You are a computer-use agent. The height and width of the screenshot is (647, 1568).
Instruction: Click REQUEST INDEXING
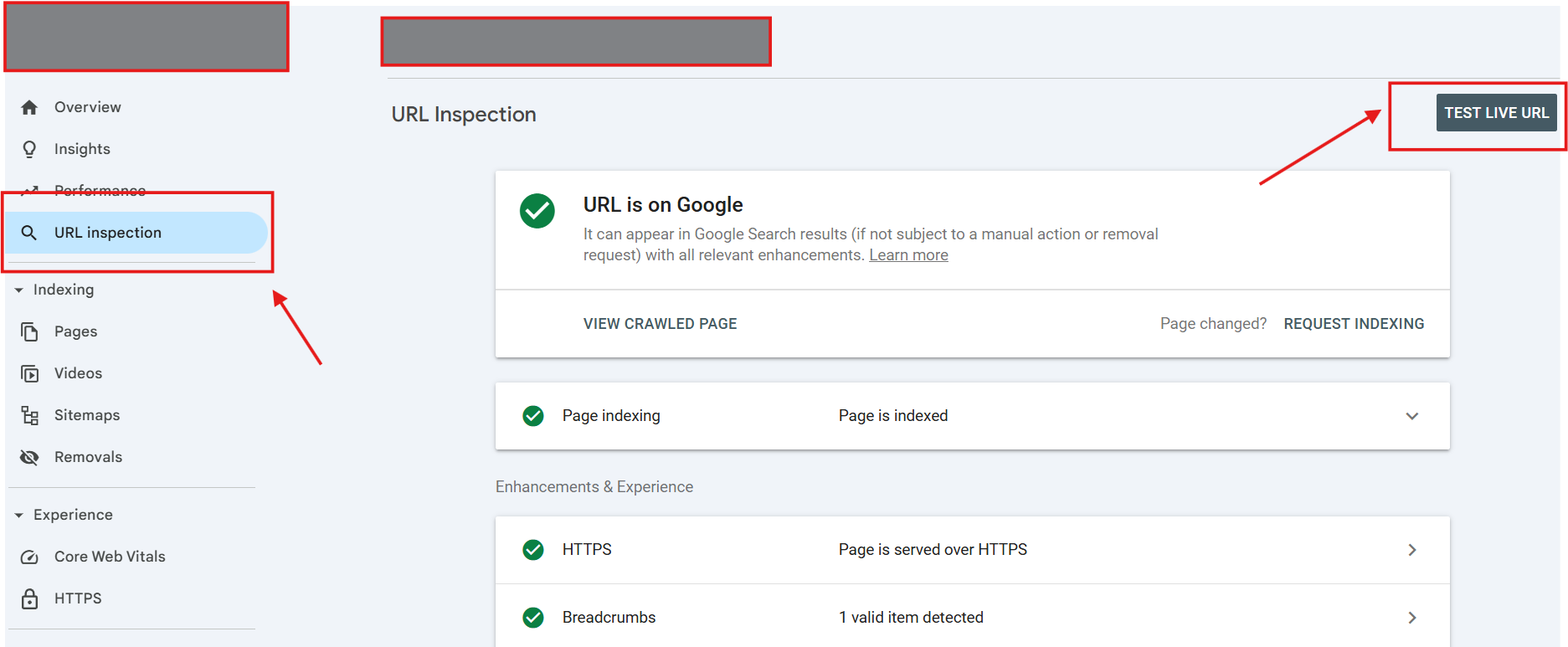[x=1353, y=324]
